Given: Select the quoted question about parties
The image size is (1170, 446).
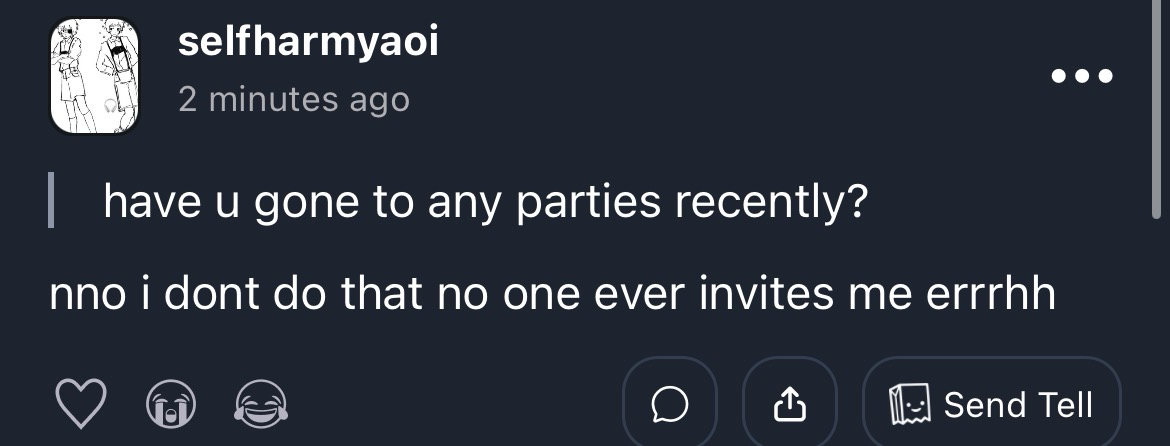Looking at the screenshot, I should (484, 203).
